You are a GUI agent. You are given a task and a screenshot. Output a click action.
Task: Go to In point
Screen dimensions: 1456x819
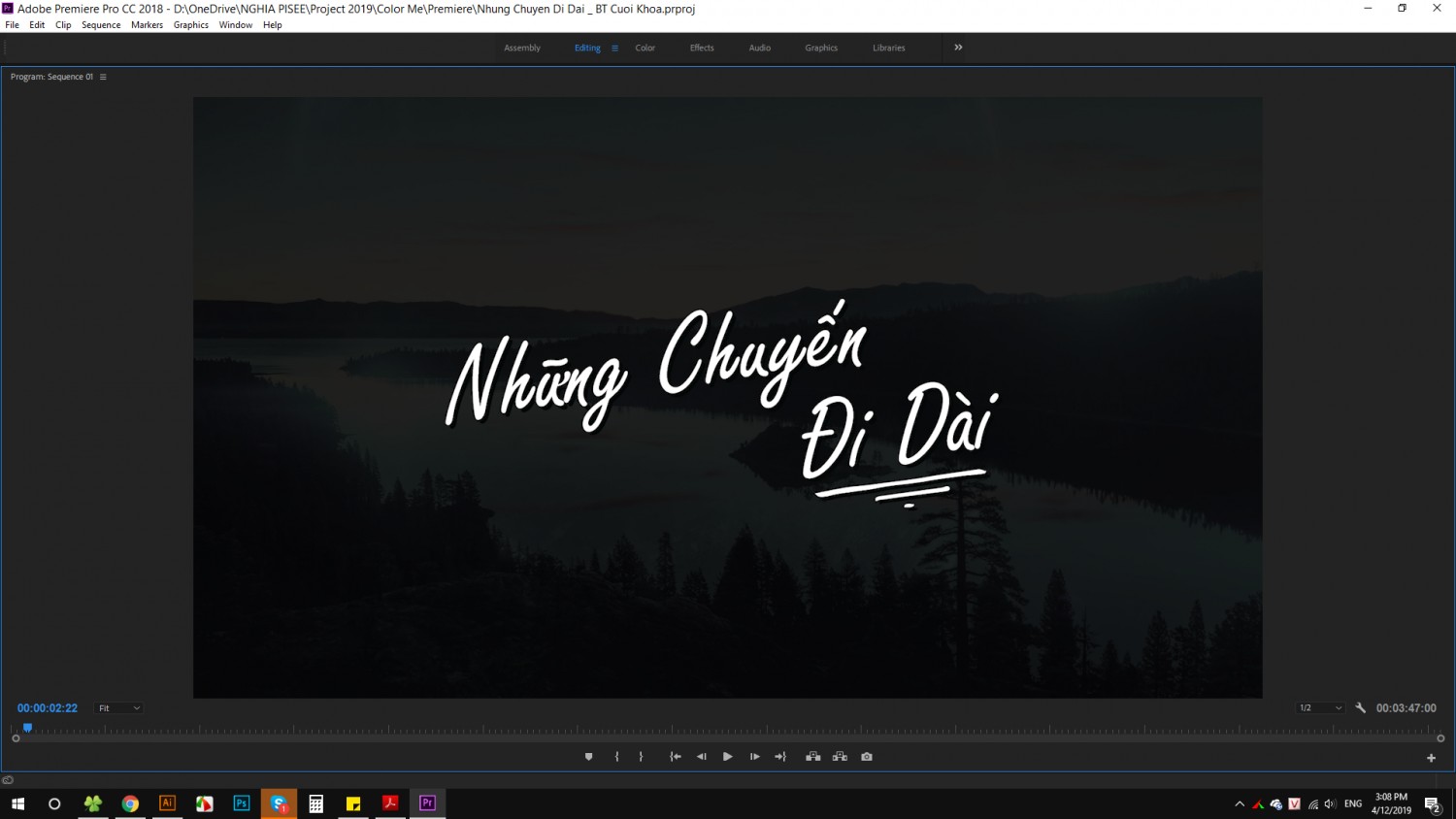coord(676,757)
